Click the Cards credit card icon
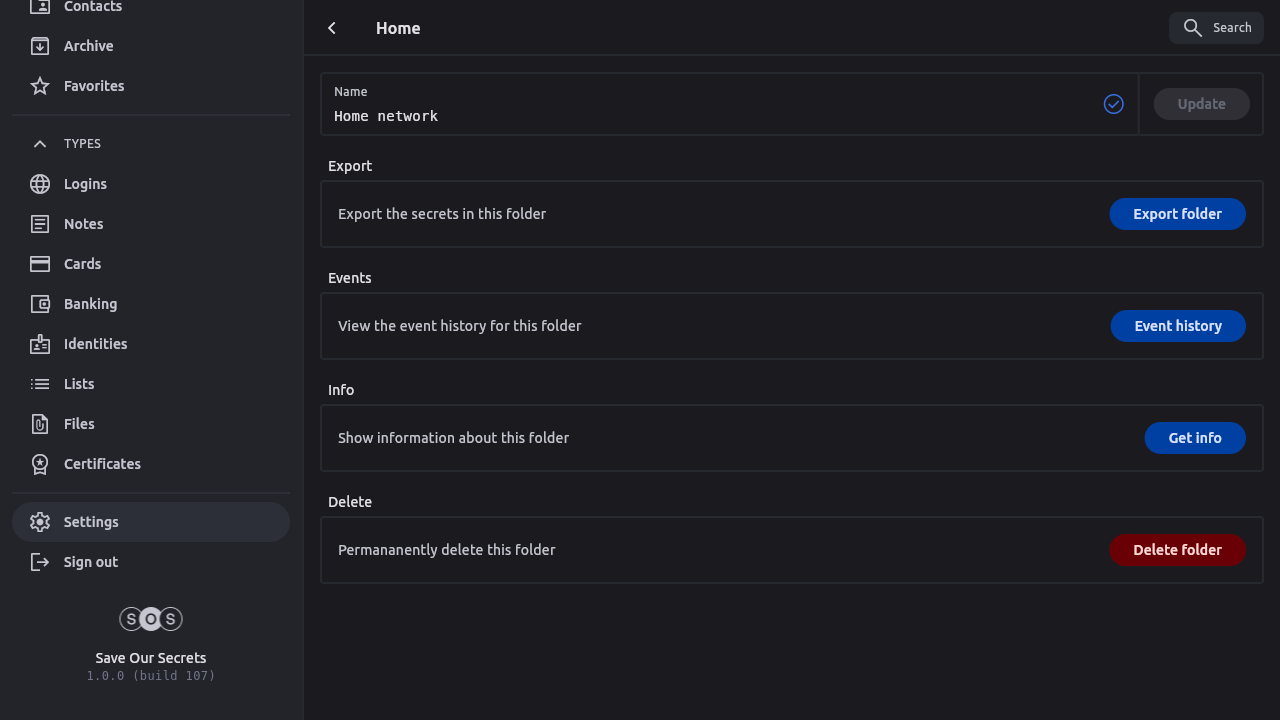This screenshot has height=720, width=1280. (40, 264)
